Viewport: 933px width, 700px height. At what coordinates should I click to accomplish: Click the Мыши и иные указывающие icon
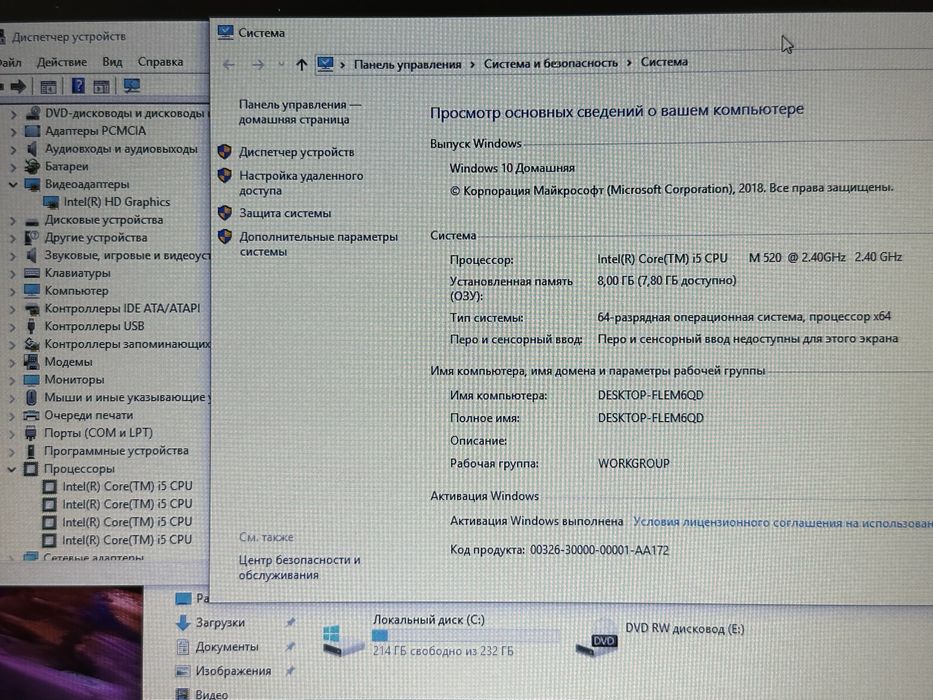click(x=32, y=397)
